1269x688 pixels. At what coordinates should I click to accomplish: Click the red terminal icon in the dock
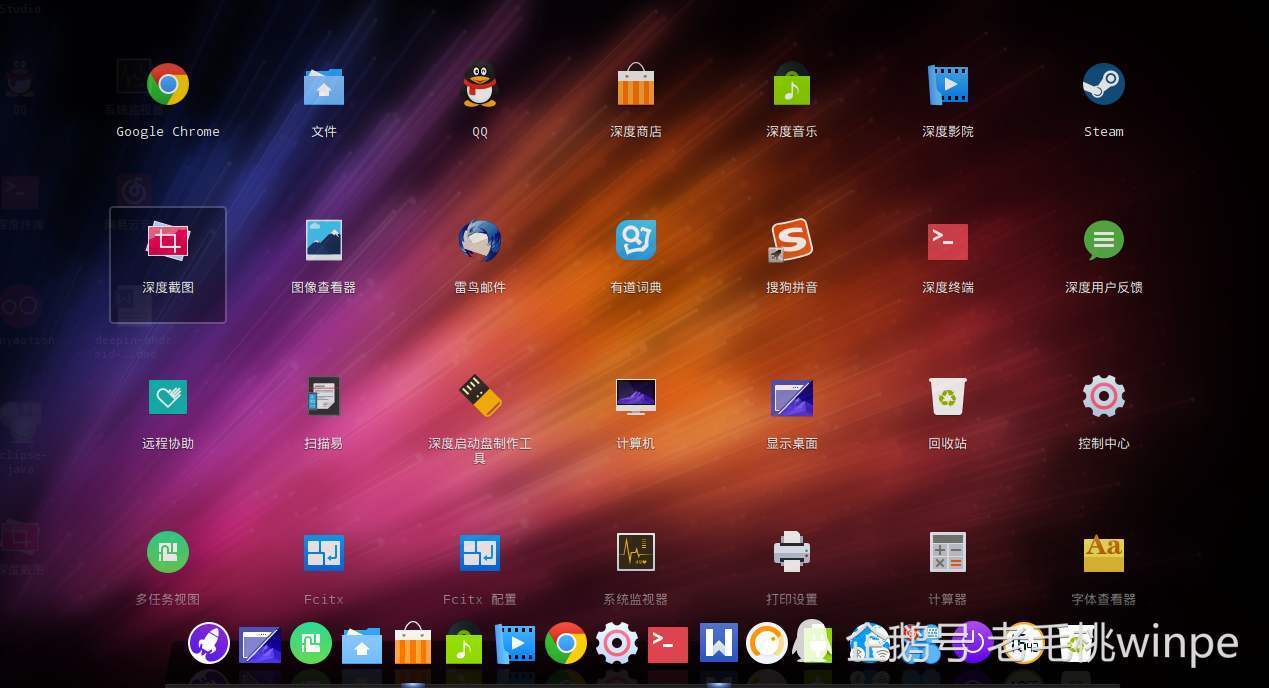667,644
